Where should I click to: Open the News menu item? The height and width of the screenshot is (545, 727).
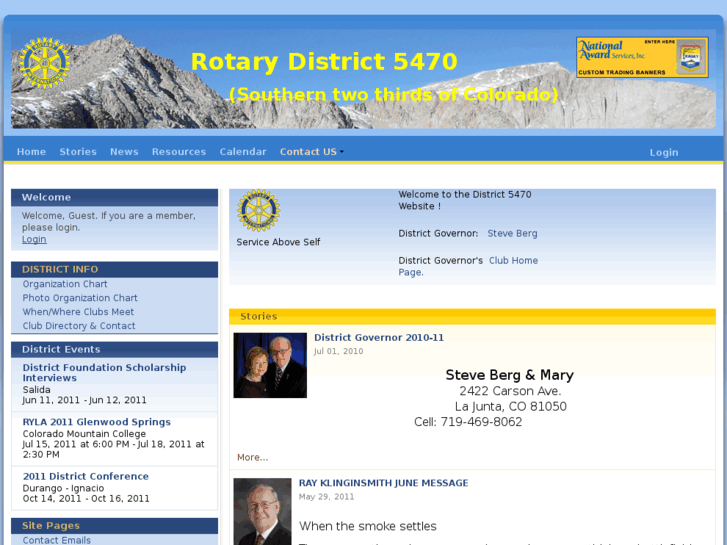[124, 152]
